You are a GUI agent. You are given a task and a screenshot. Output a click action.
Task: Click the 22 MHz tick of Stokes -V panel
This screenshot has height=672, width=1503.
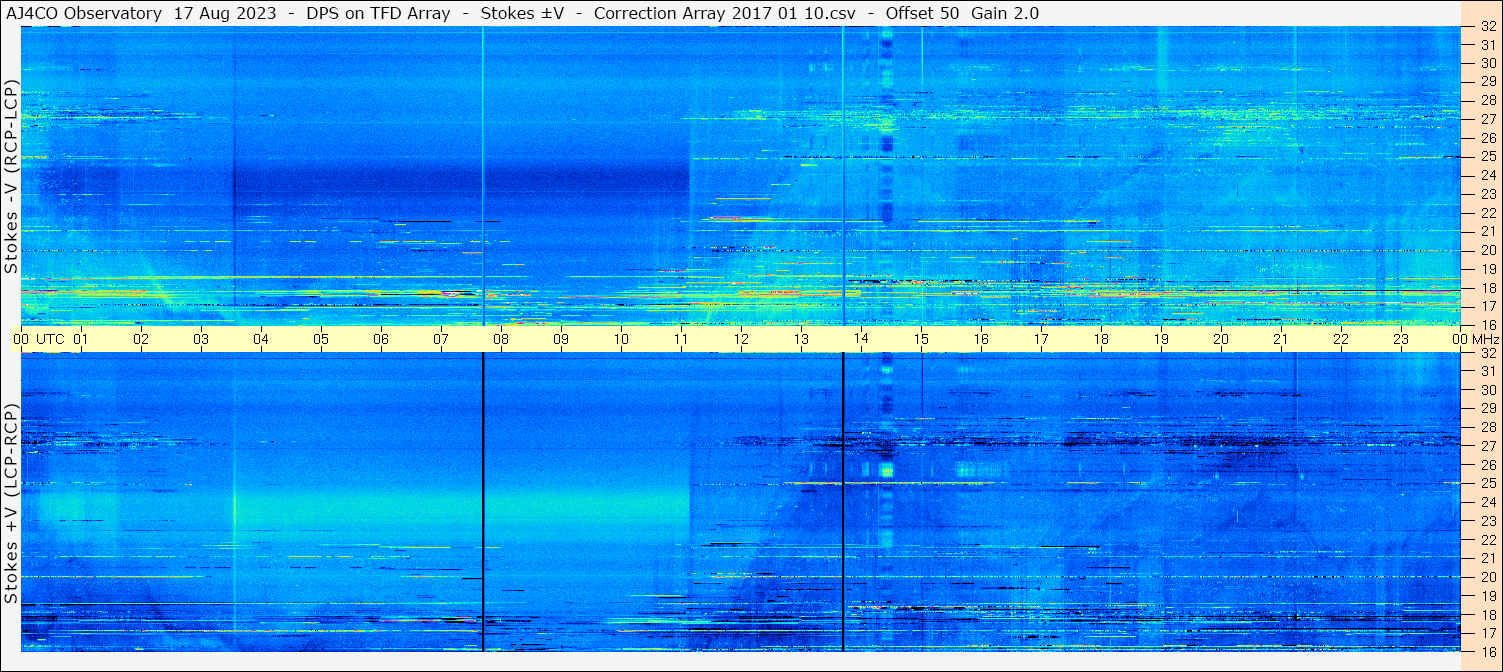coord(1487,213)
